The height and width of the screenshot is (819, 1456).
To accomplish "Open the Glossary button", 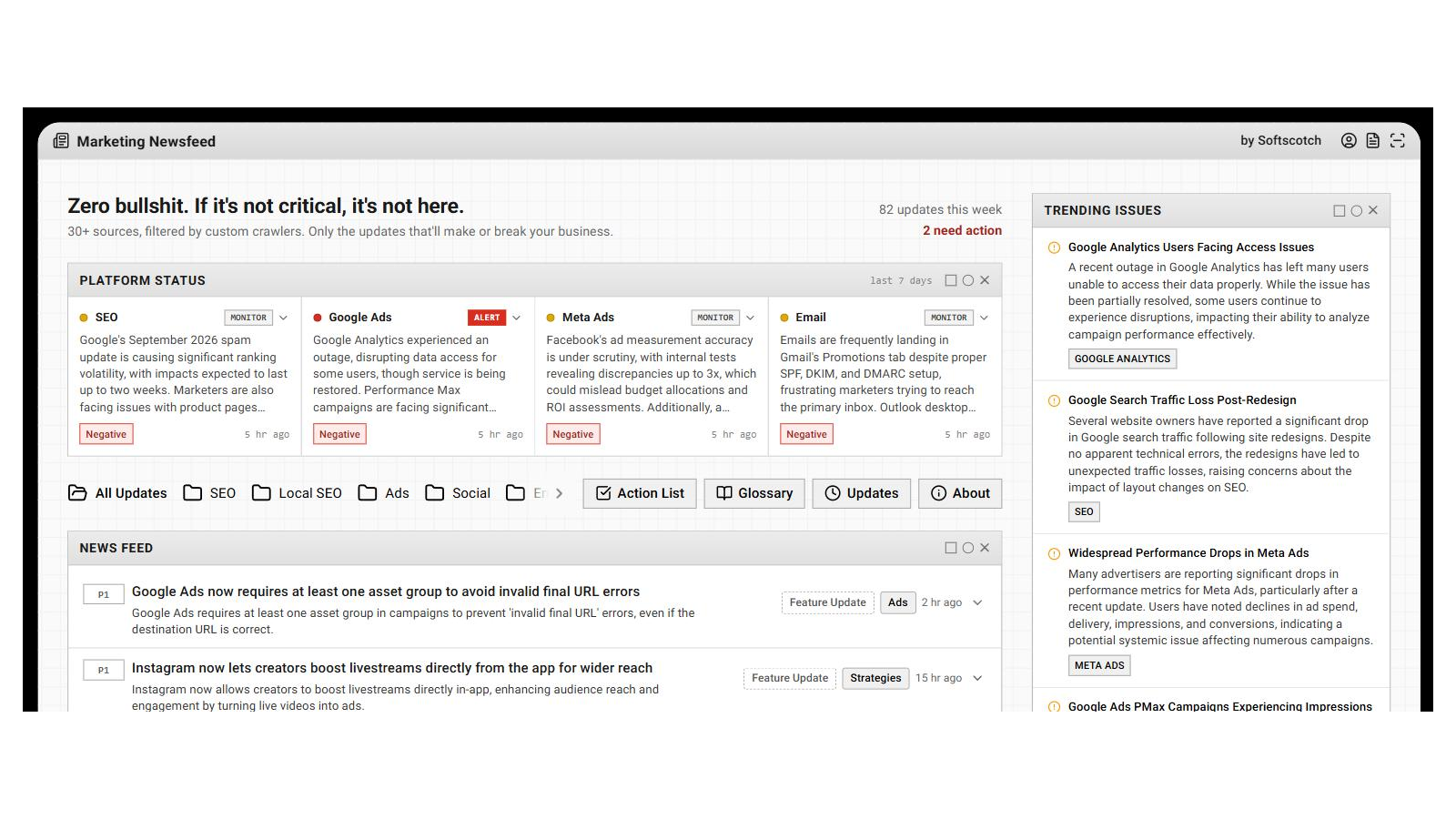I will coord(754,493).
